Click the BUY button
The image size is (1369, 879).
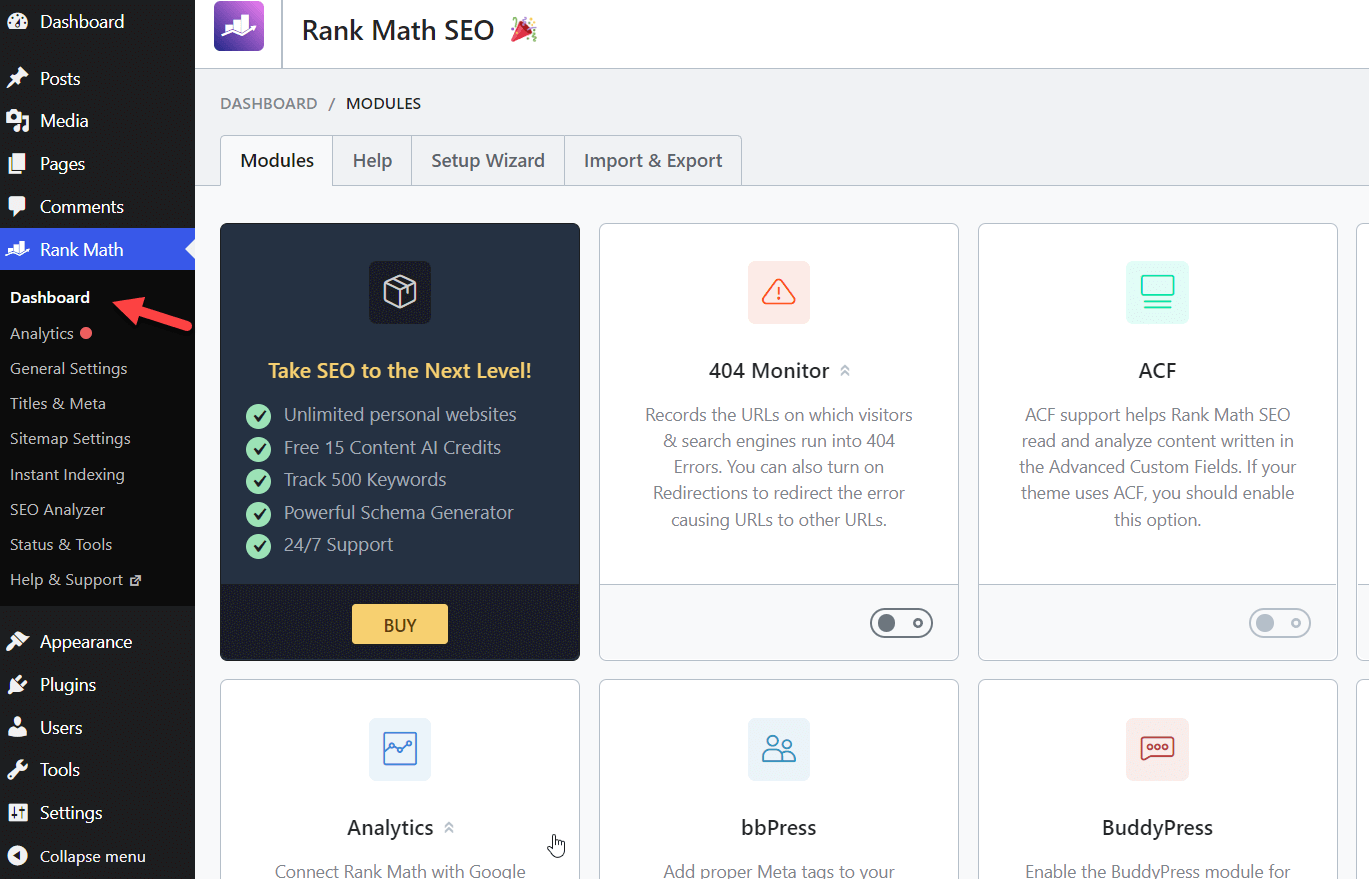point(399,623)
